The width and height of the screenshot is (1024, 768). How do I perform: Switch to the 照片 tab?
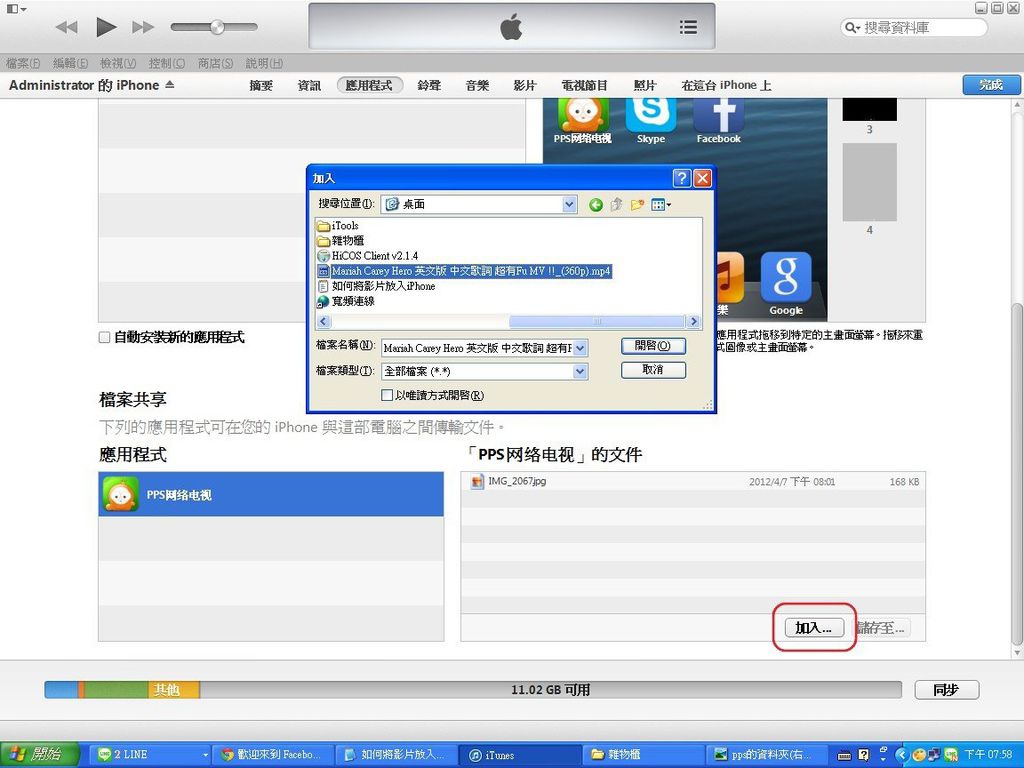644,85
